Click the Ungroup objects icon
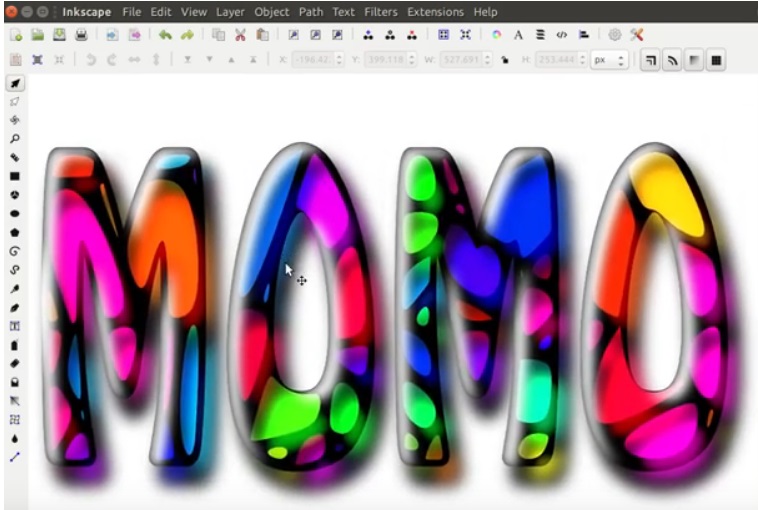Image resolution: width=758 pixels, height=510 pixels. (x=465, y=35)
